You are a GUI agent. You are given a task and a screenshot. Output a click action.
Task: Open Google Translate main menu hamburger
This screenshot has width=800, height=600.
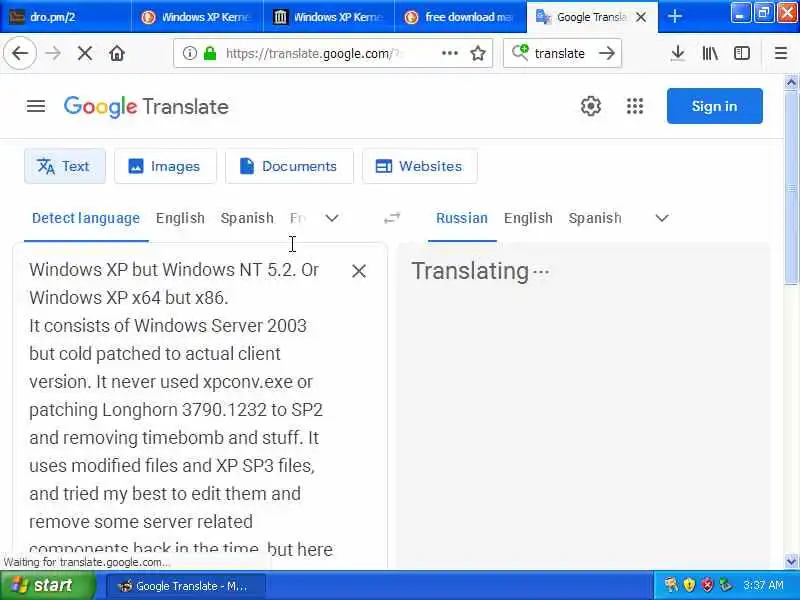click(x=36, y=106)
